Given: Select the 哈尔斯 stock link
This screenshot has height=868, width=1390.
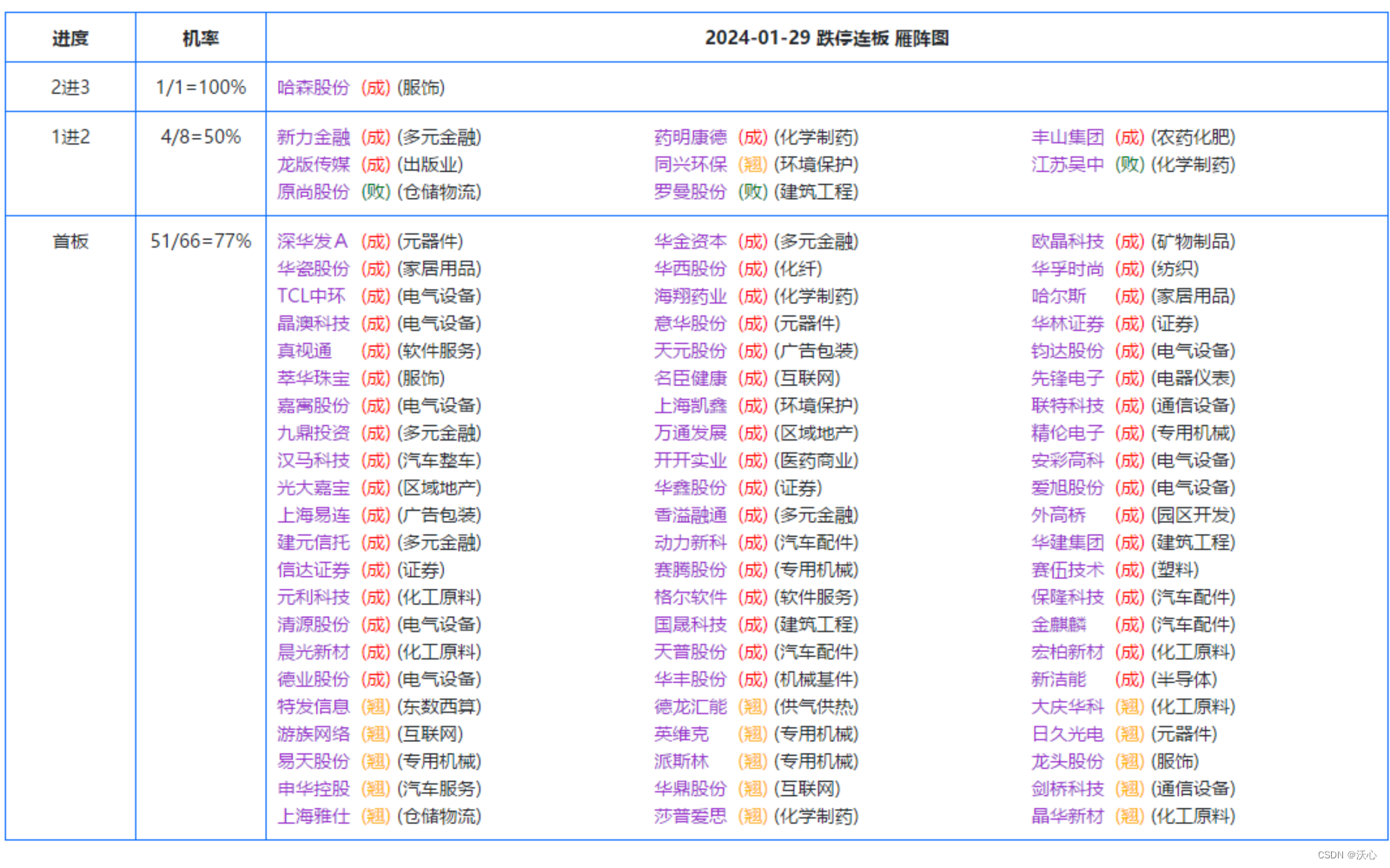Looking at the screenshot, I should pos(1058,296).
